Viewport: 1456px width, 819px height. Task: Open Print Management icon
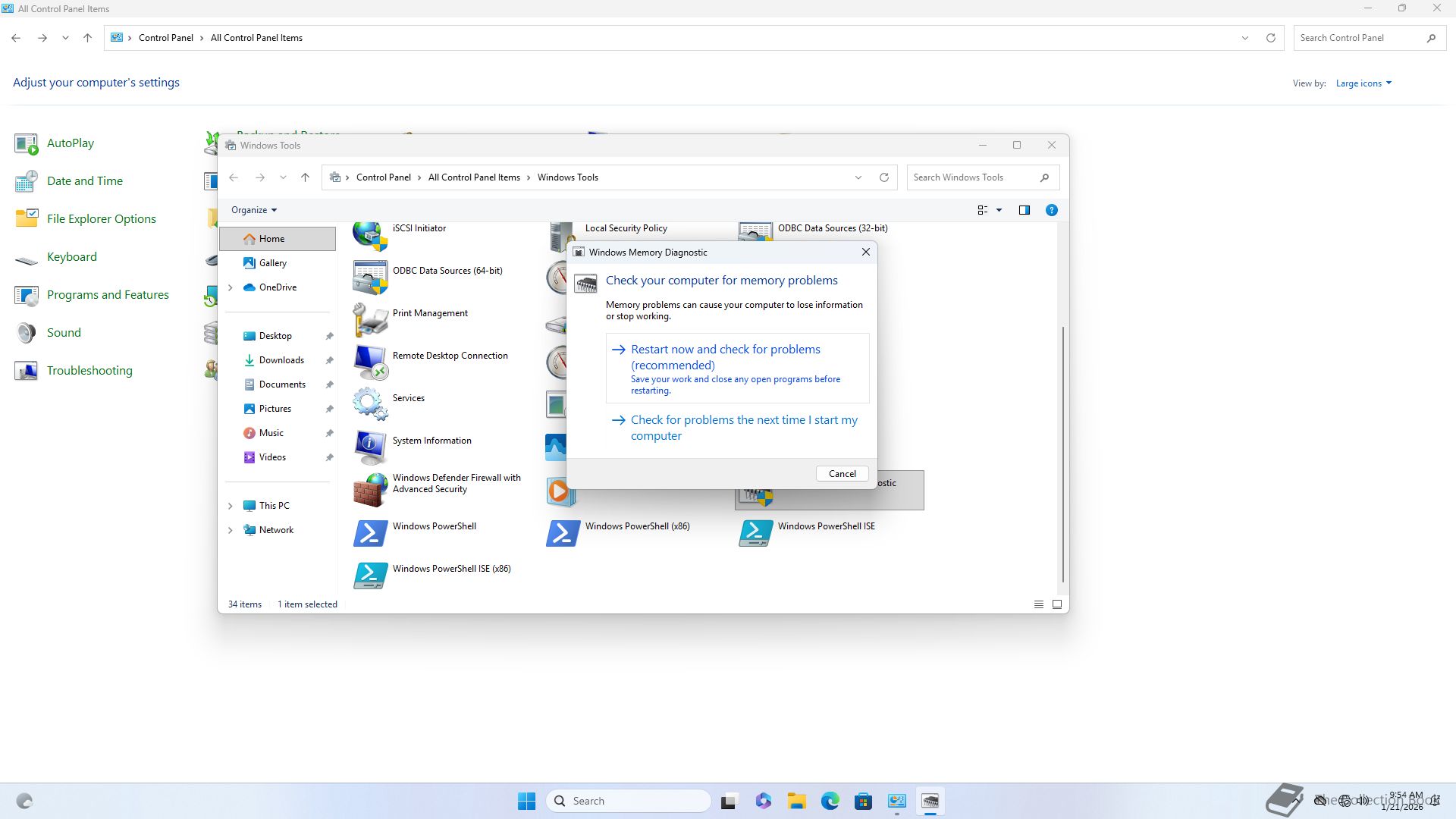click(x=370, y=318)
